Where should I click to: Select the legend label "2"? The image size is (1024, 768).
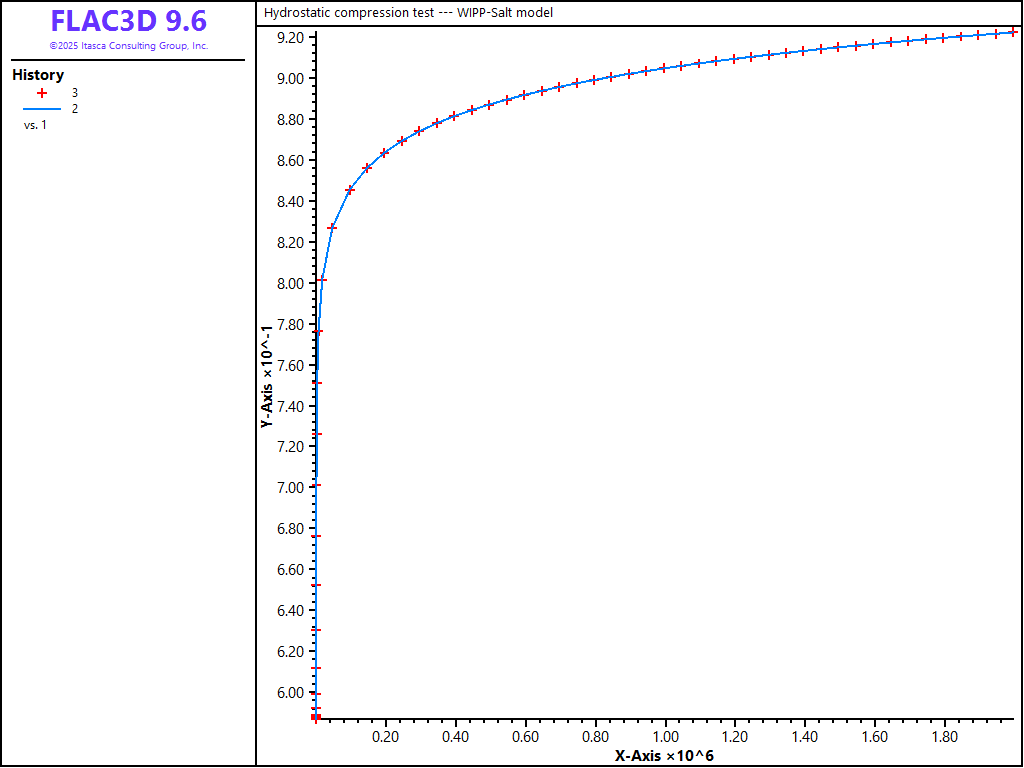coord(75,108)
